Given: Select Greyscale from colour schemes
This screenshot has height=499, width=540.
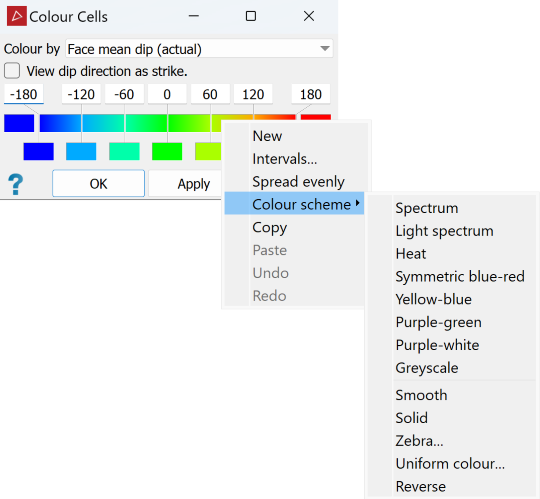Looking at the screenshot, I should click(x=427, y=368).
